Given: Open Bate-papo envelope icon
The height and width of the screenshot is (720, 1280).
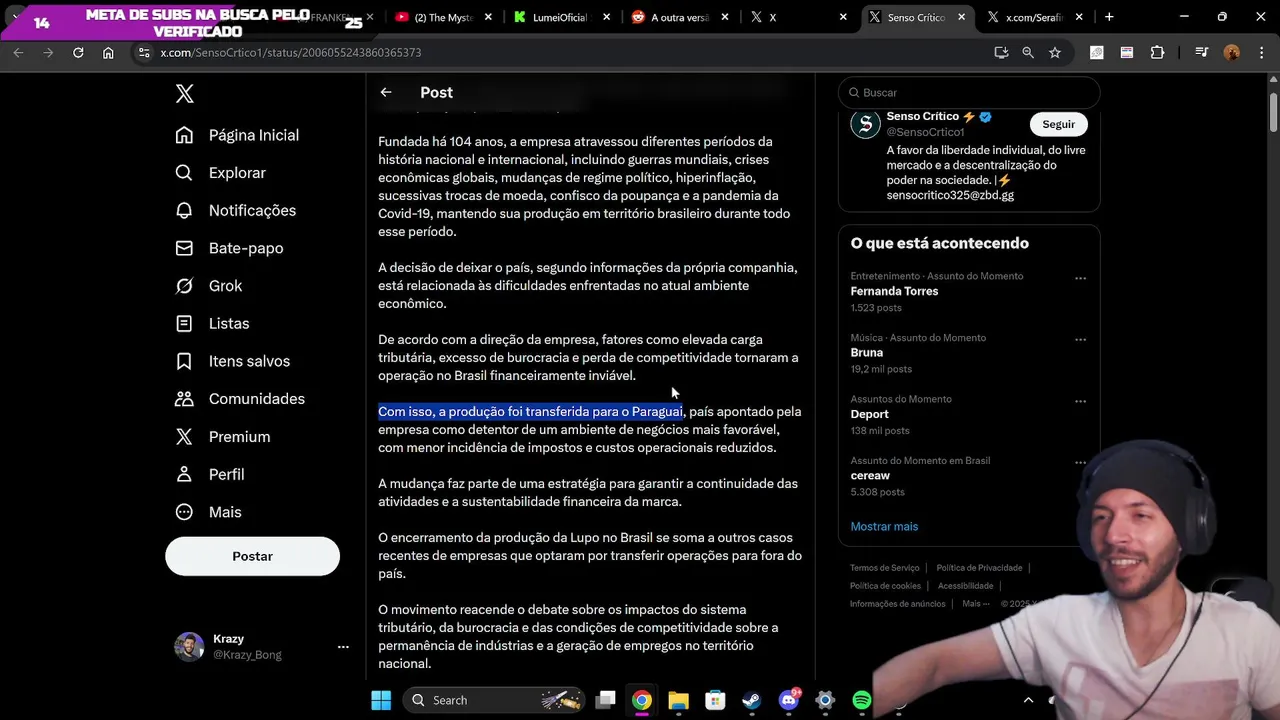Looking at the screenshot, I should [x=184, y=248].
